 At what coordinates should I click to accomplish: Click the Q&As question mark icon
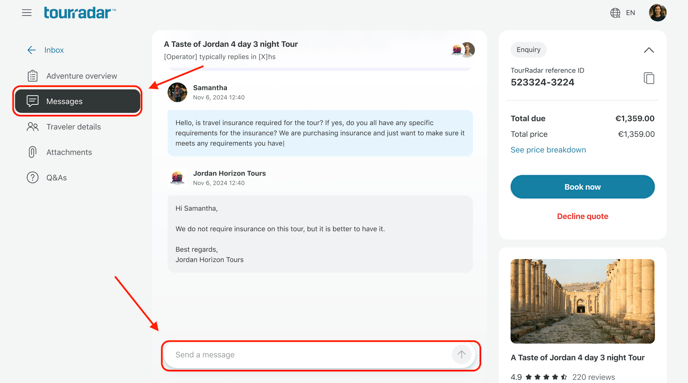(x=32, y=178)
